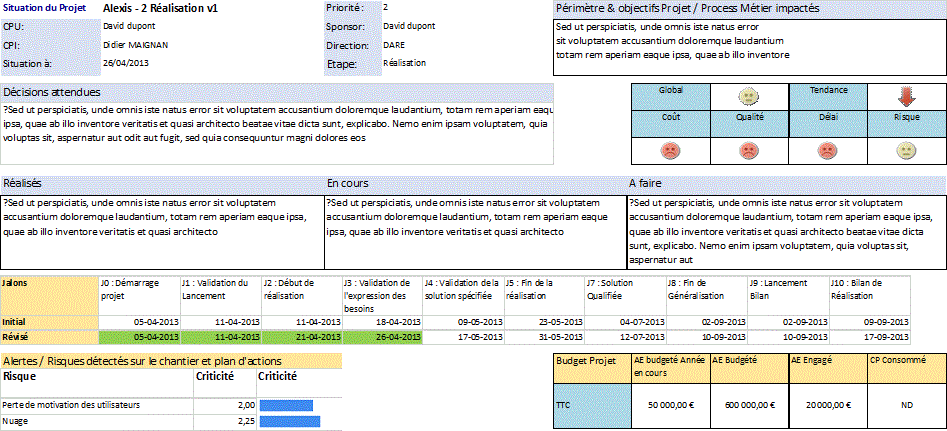Click the Situation à date 26/04/2013
Screen dimensions: 947x431
(126, 63)
